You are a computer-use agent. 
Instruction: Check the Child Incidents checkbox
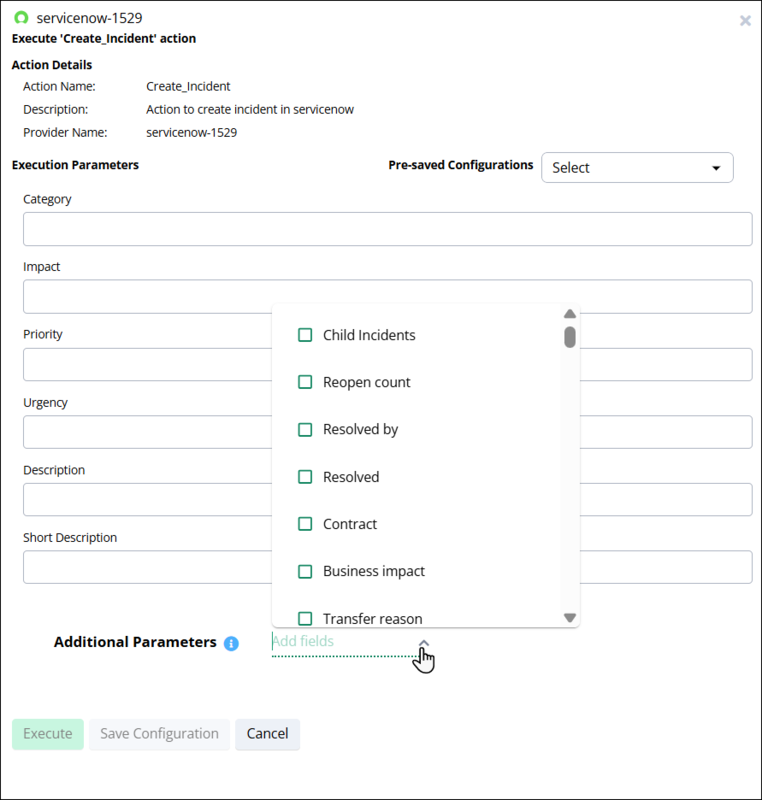tap(305, 335)
